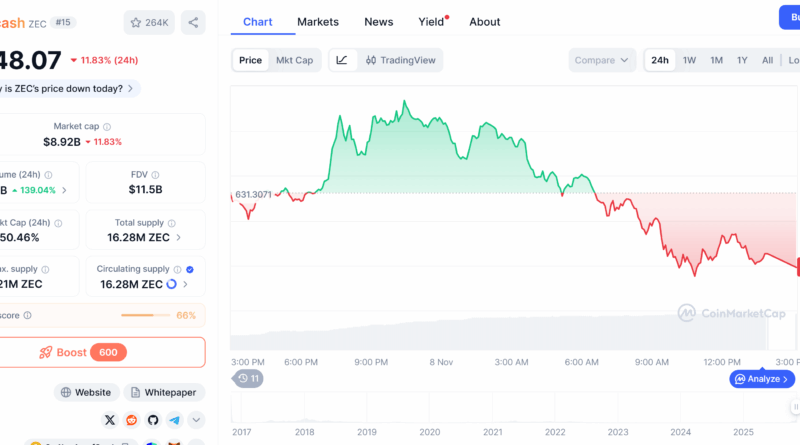Expand more social links chevron
This screenshot has height=445, width=800.
(x=196, y=421)
